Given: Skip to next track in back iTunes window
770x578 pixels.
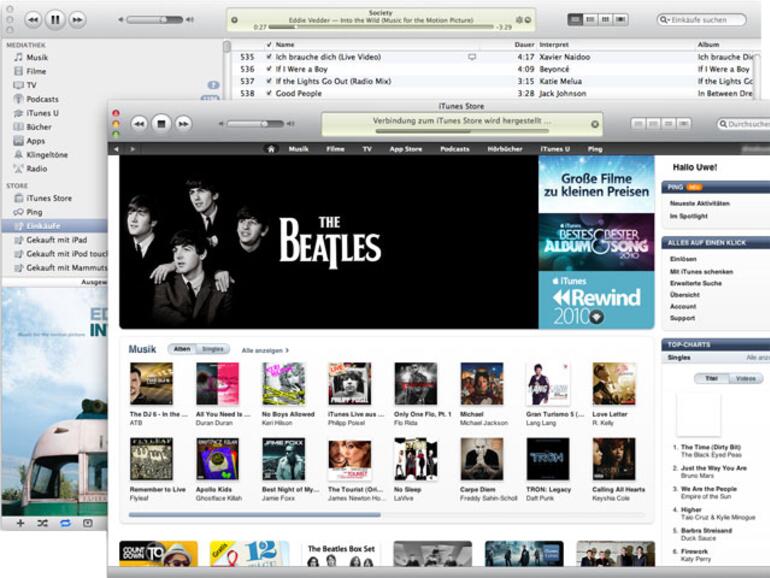Looking at the screenshot, I should (x=77, y=20).
